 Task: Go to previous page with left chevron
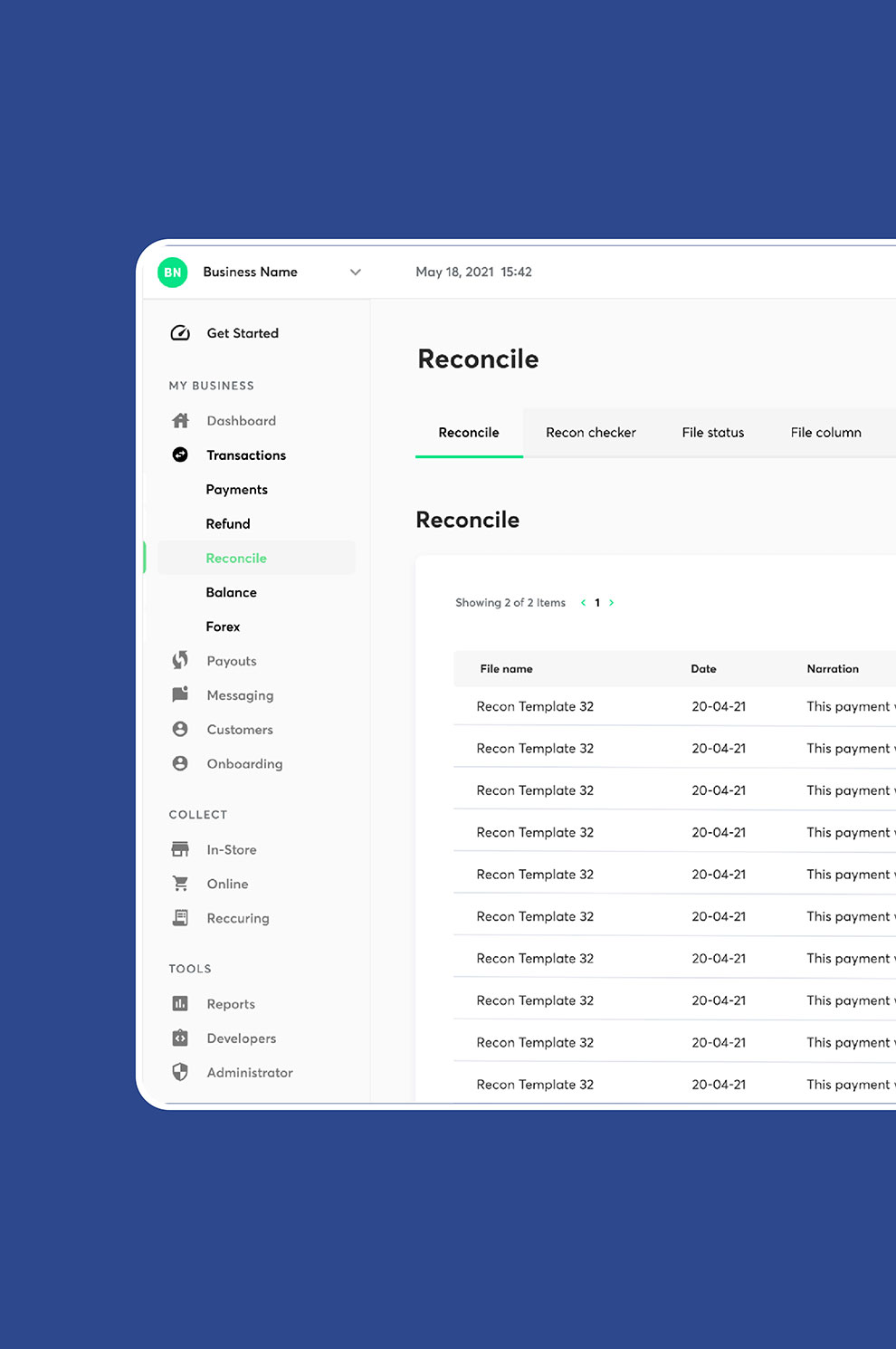583,603
